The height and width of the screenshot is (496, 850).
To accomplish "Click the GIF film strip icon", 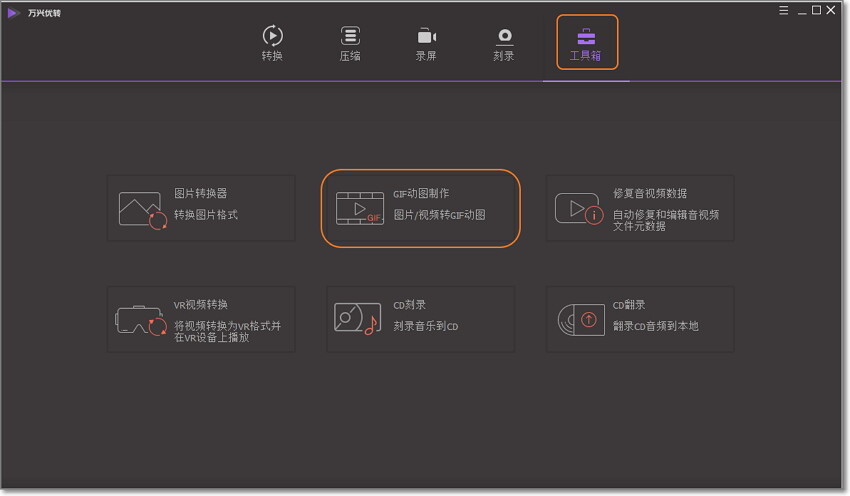I will (360, 208).
